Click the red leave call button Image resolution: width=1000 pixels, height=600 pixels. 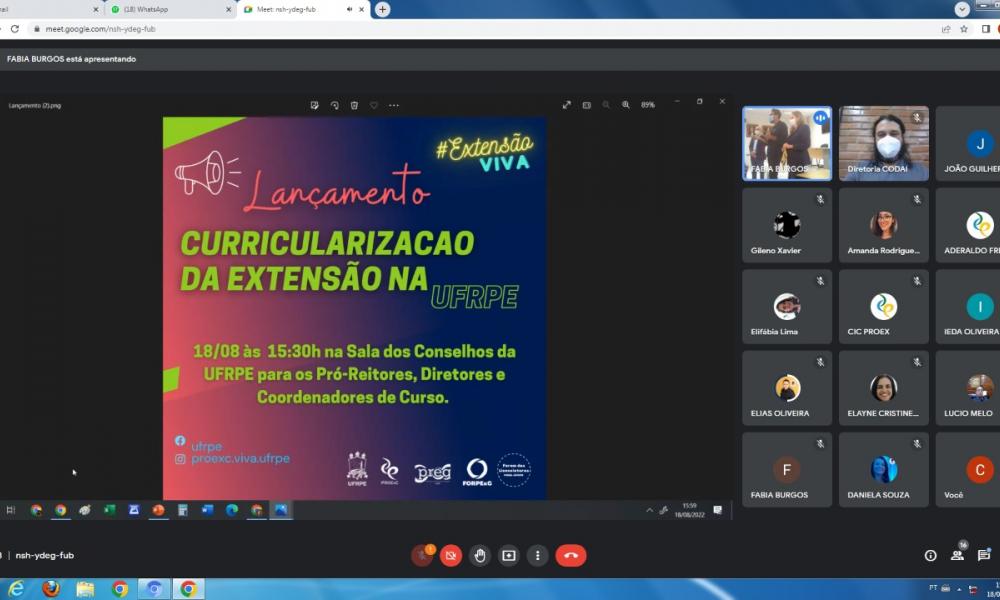click(571, 556)
